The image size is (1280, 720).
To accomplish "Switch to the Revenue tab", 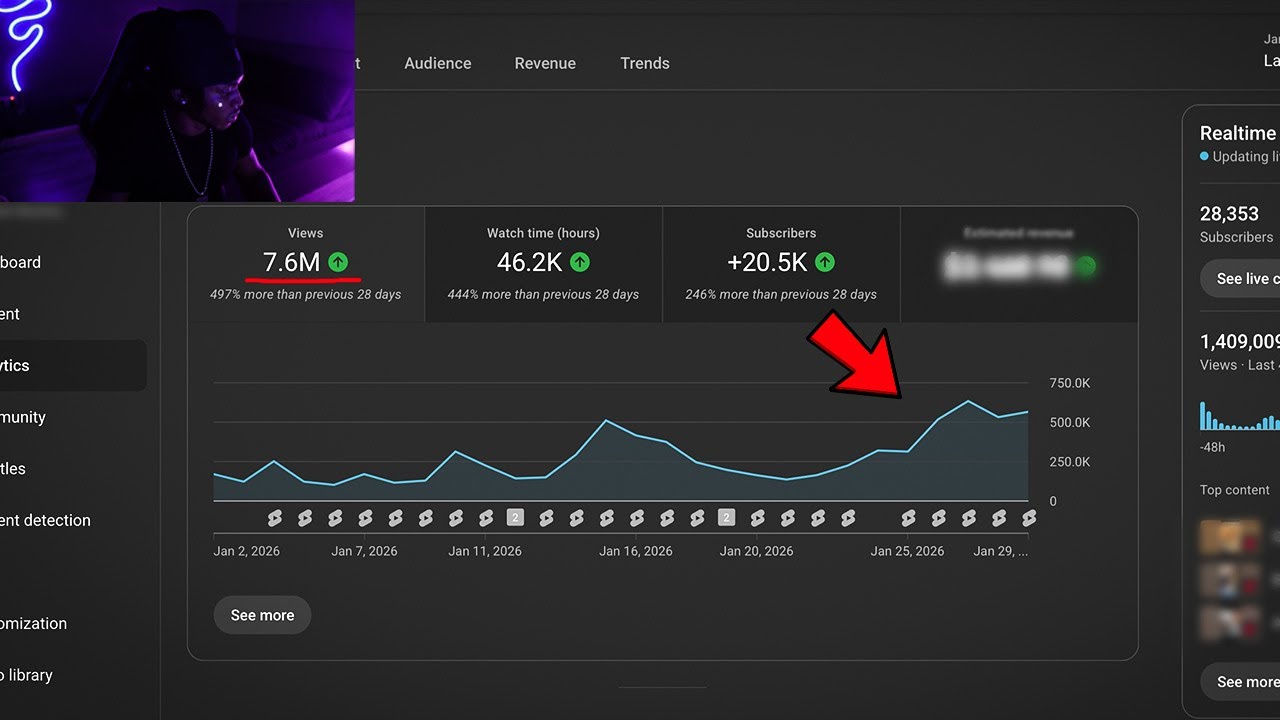I will pos(545,63).
